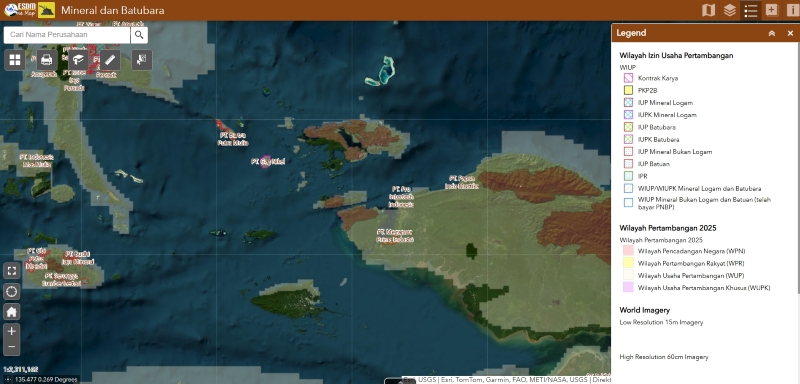The height and width of the screenshot is (384, 800).
Task: Open the Add Data plus icon
Action: [x=771, y=10]
